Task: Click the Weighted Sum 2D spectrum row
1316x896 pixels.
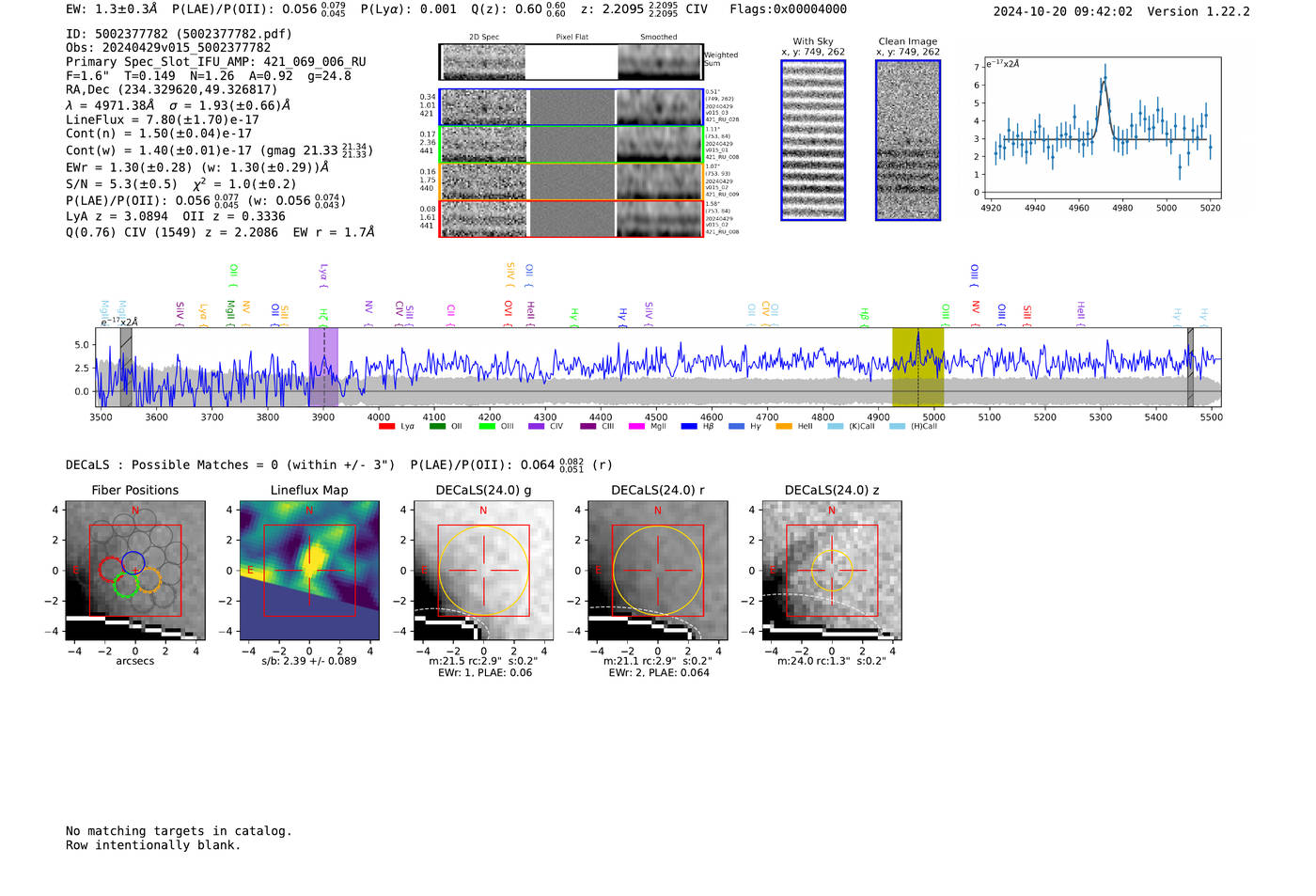Action: pyautogui.click(x=571, y=62)
